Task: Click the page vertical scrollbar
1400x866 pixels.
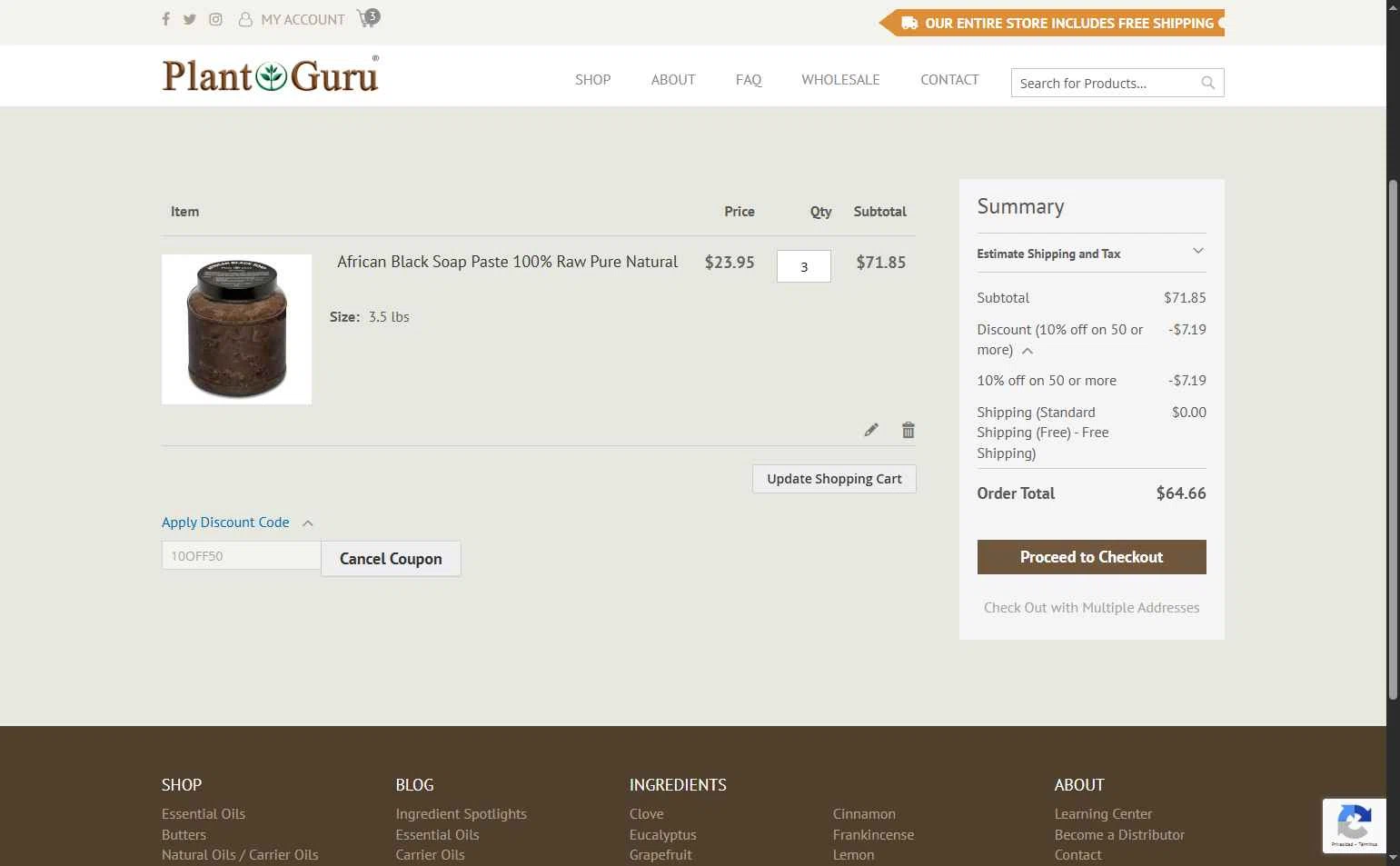Action: pyautogui.click(x=1393, y=440)
